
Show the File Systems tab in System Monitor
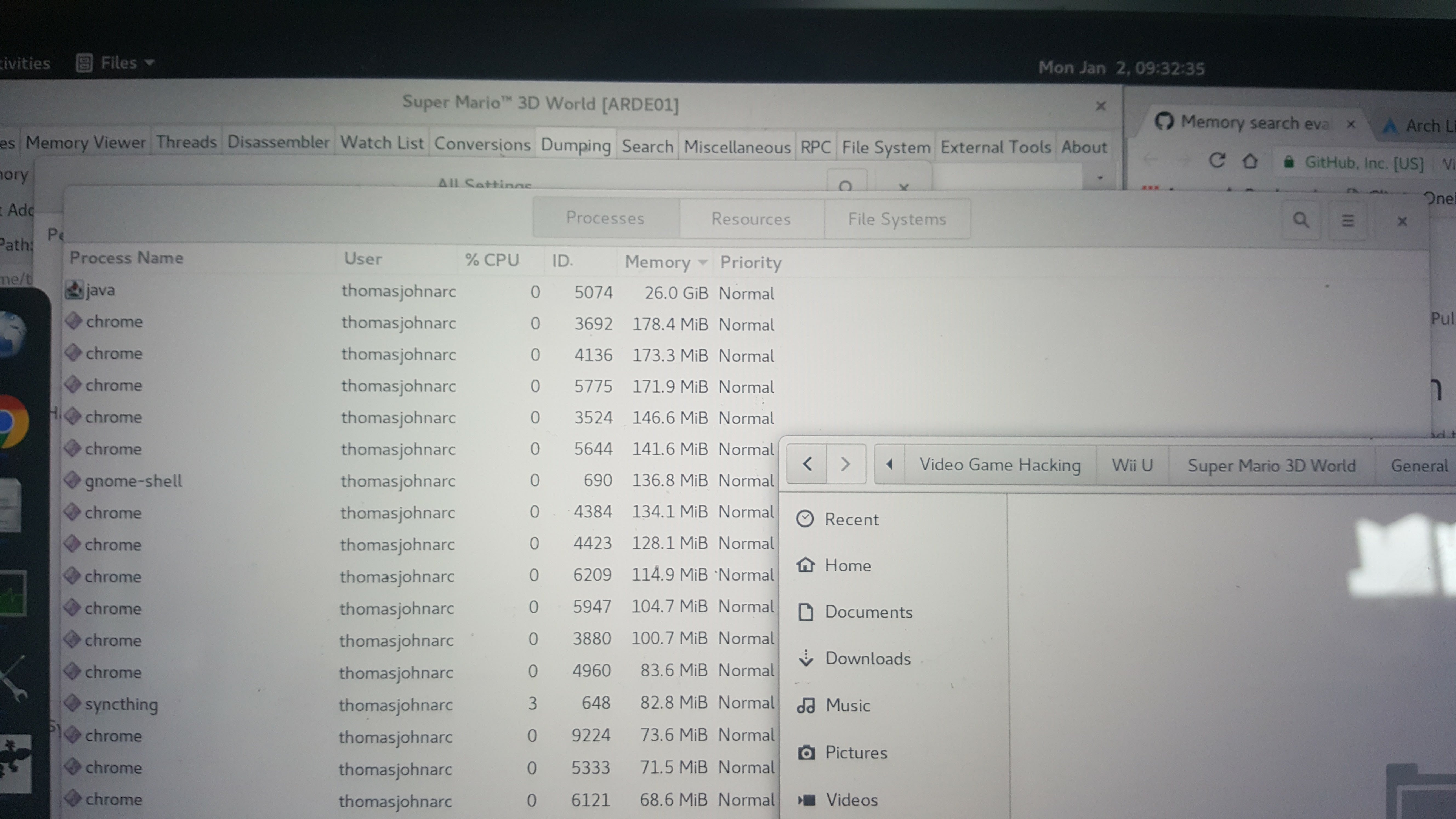pyautogui.click(x=897, y=219)
